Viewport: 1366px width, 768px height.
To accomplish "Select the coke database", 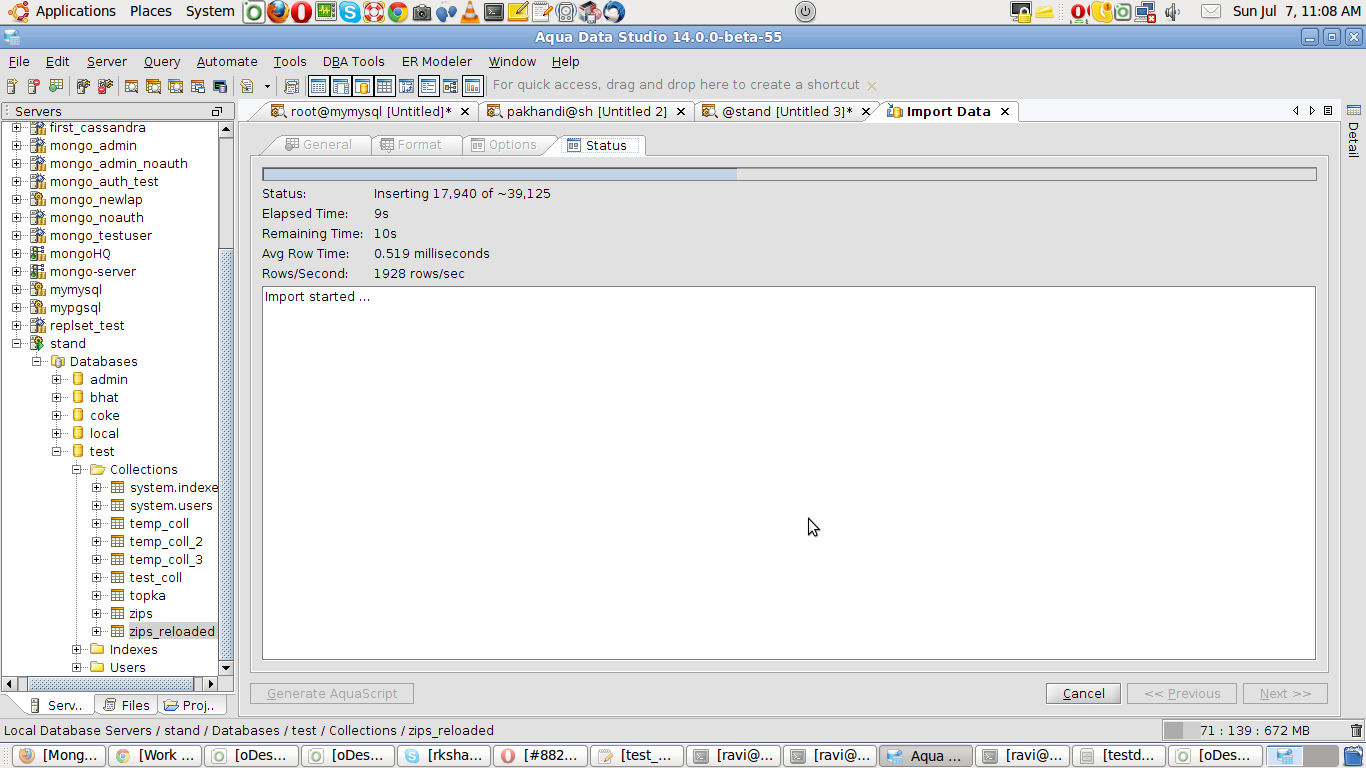I will click(104, 416).
